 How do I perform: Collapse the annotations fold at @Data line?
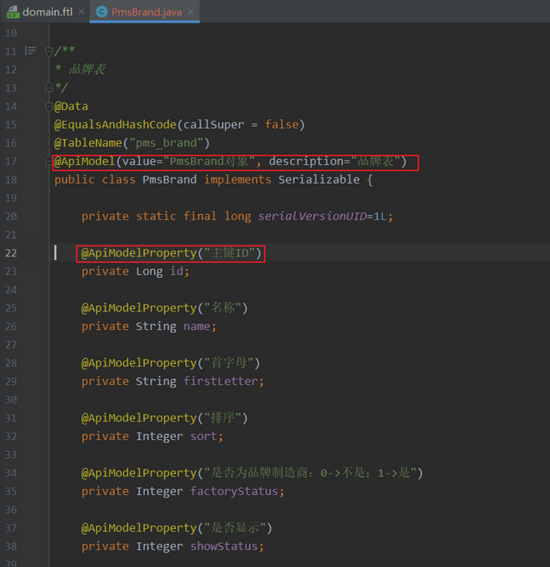click(49, 106)
